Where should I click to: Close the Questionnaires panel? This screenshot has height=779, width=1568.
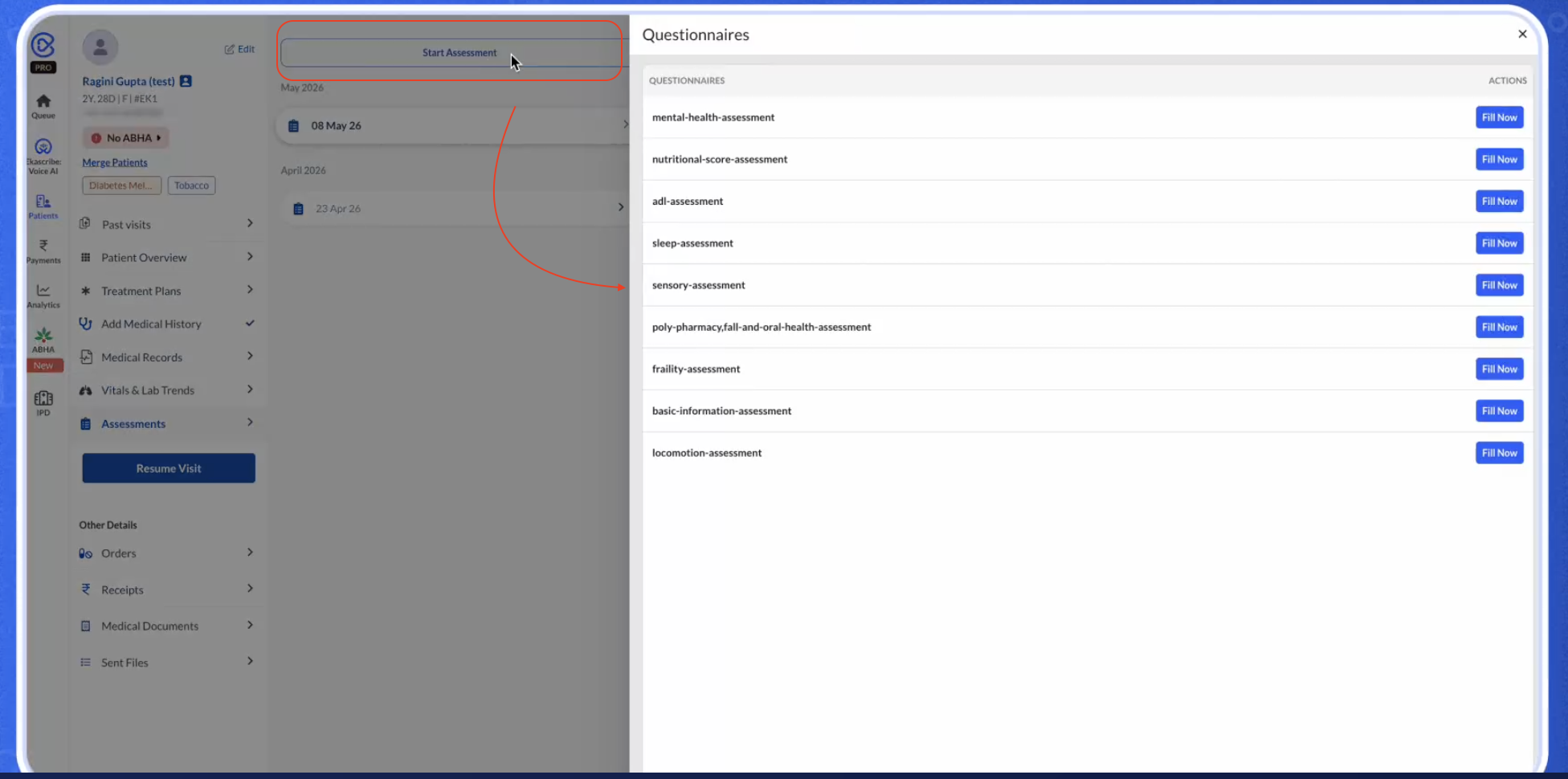tap(1522, 34)
